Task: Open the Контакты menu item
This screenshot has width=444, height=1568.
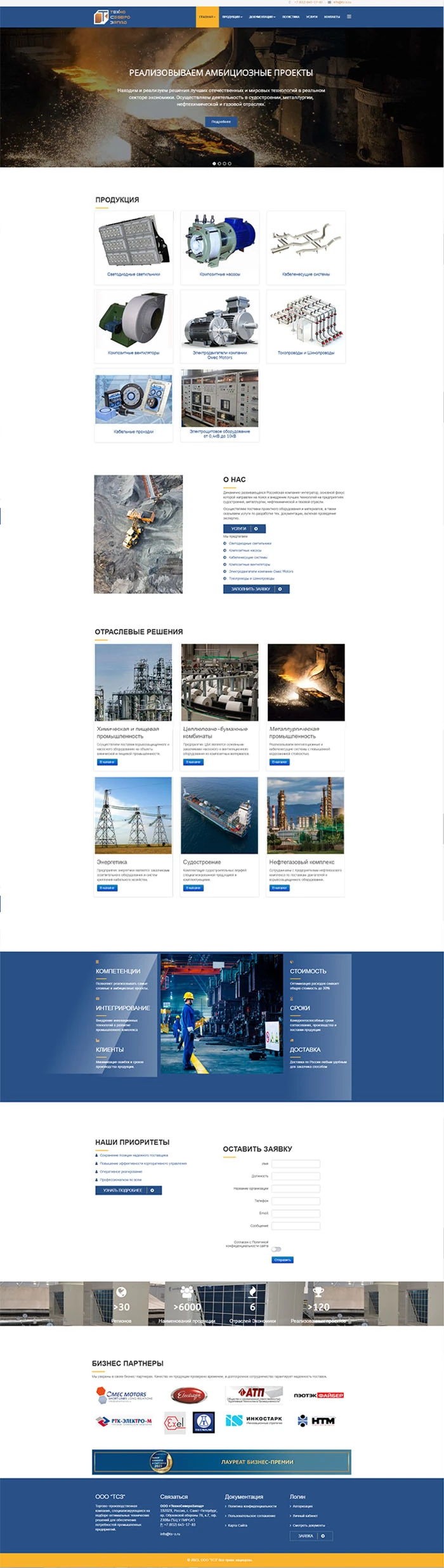Action: click(332, 17)
